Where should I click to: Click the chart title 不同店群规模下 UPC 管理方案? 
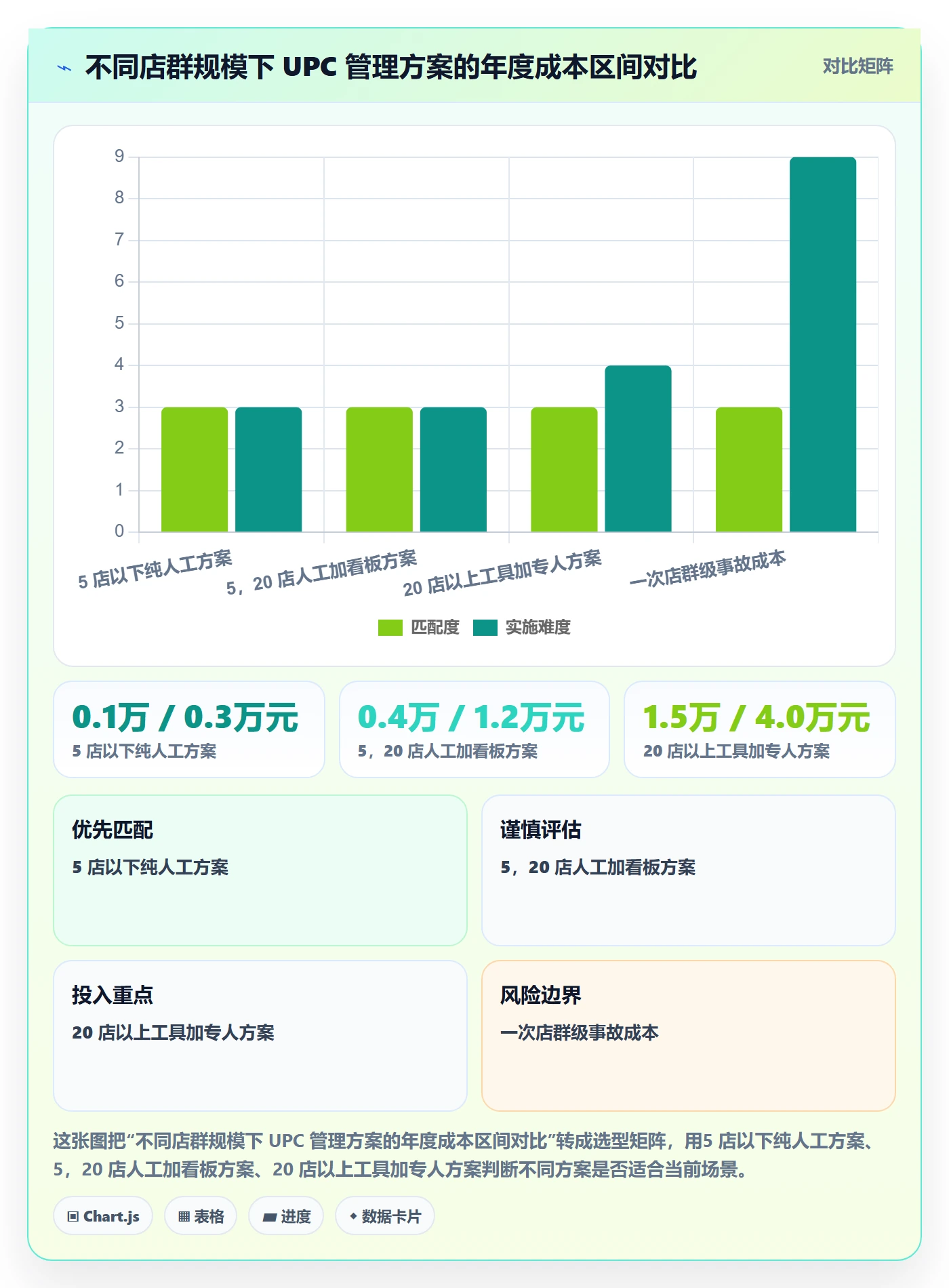pos(391,67)
